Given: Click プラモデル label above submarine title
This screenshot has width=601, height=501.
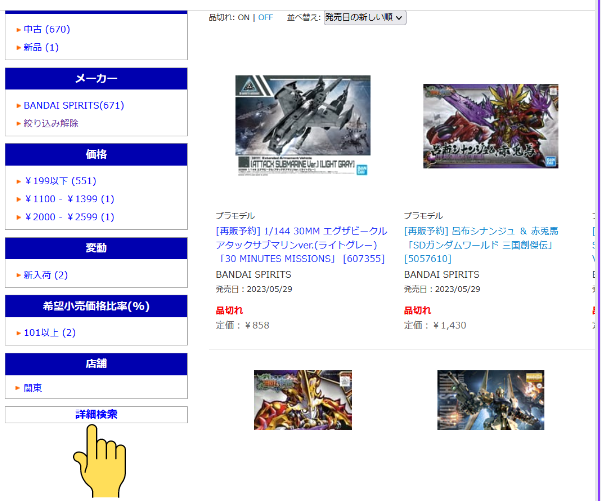Looking at the screenshot, I should click(x=235, y=216).
